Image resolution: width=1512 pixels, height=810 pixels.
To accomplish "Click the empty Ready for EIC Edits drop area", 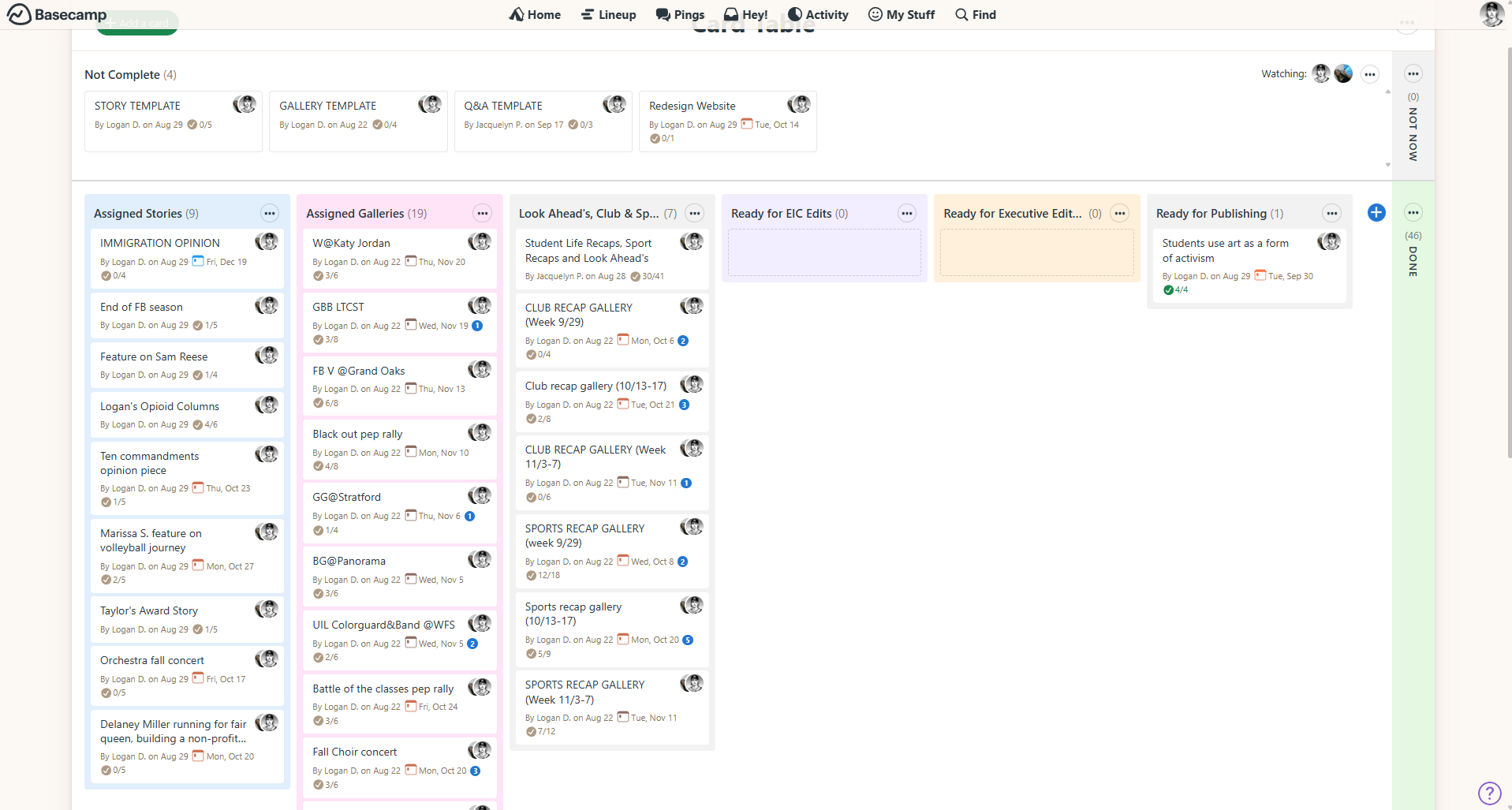I will (x=824, y=252).
